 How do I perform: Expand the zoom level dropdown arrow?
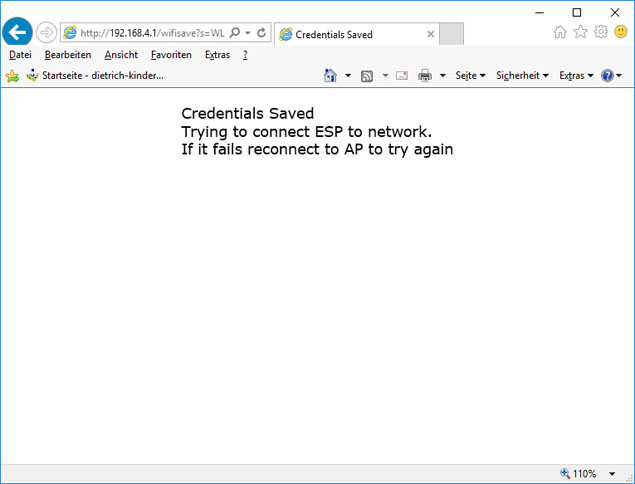[x=612, y=473]
